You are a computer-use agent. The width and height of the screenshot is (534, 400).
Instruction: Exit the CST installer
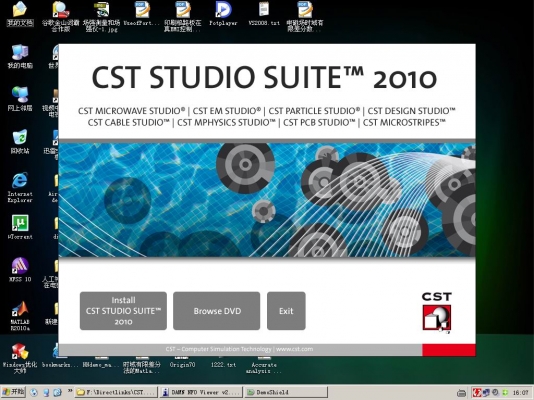click(x=286, y=311)
